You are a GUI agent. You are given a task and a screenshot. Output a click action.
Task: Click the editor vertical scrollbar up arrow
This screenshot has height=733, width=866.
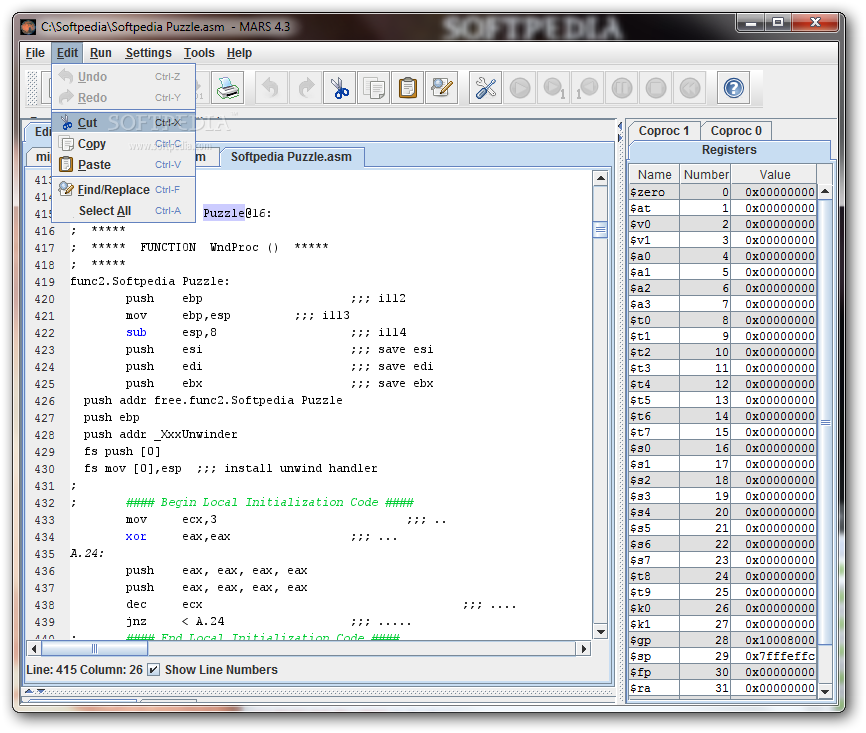[600, 178]
